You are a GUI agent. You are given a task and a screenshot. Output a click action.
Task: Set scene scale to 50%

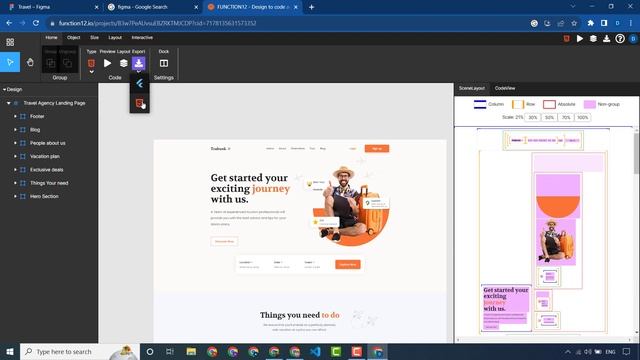tap(549, 118)
